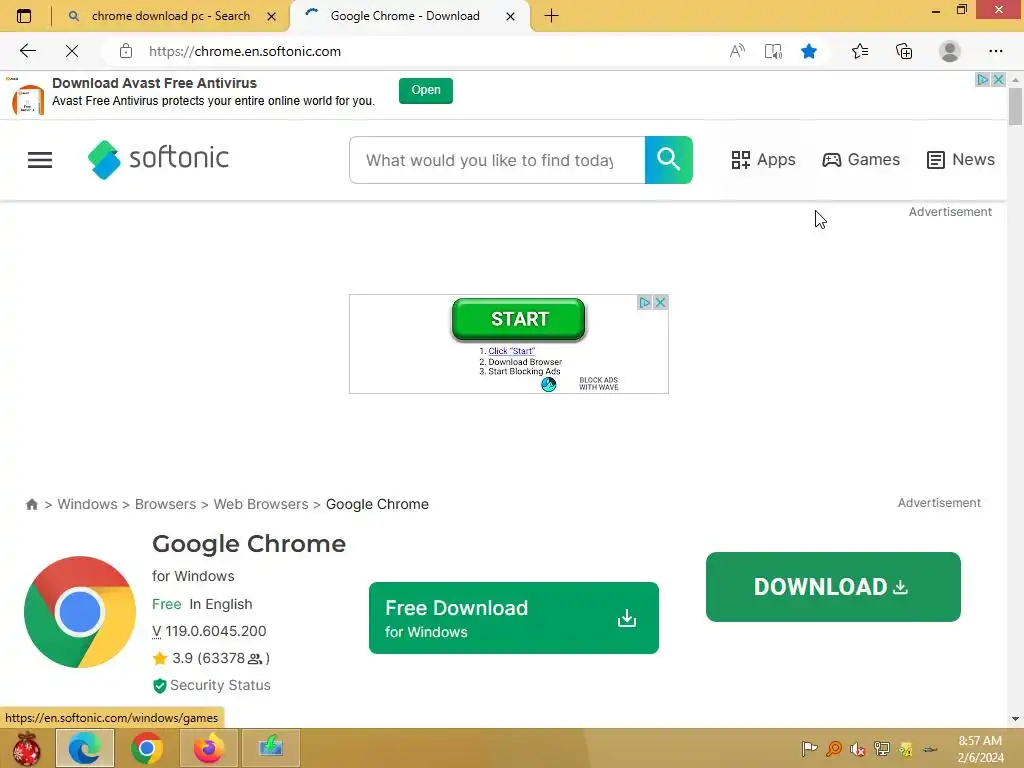This screenshot has height=768, width=1024.
Task: Click the Google Chrome logo image
Action: click(80, 612)
